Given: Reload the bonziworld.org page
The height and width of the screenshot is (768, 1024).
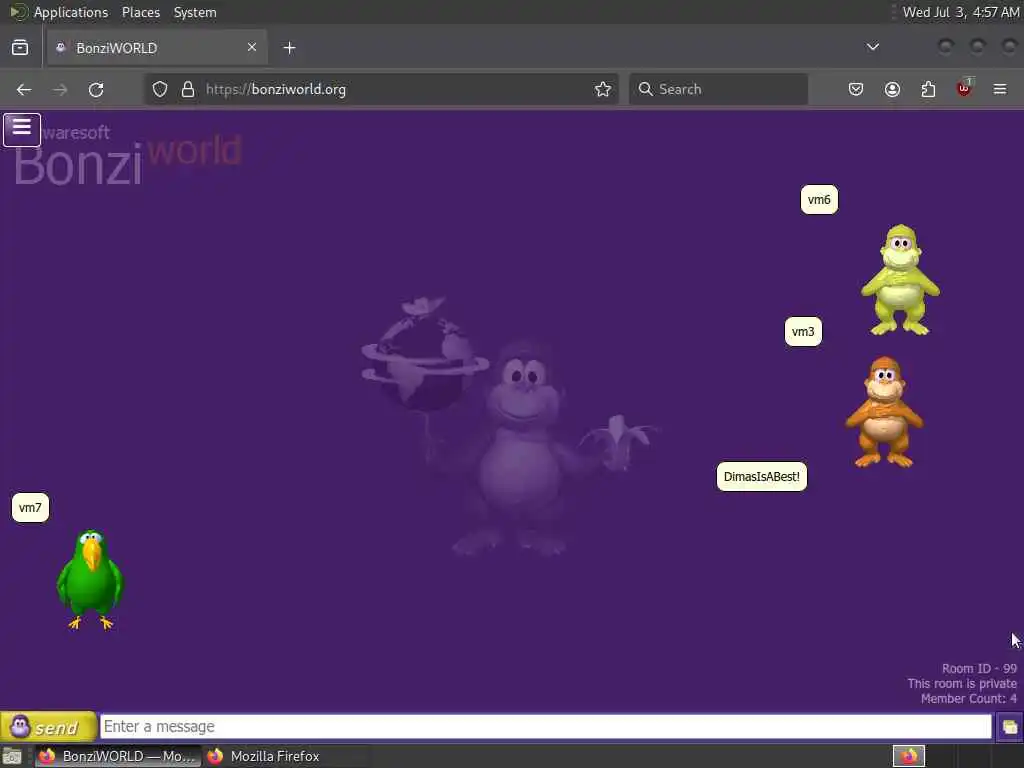Looking at the screenshot, I should click(x=96, y=89).
